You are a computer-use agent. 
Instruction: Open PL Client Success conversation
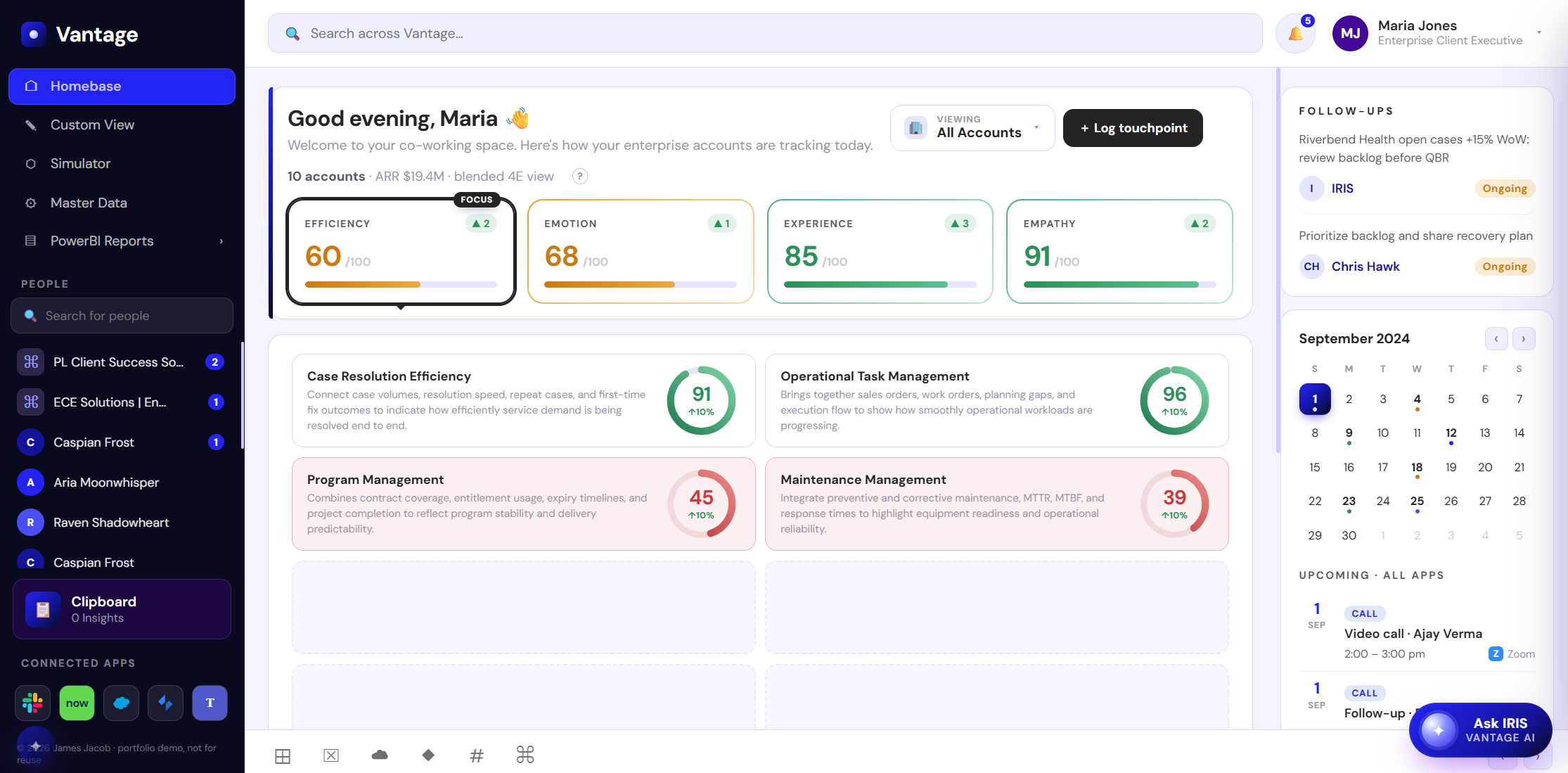(122, 362)
